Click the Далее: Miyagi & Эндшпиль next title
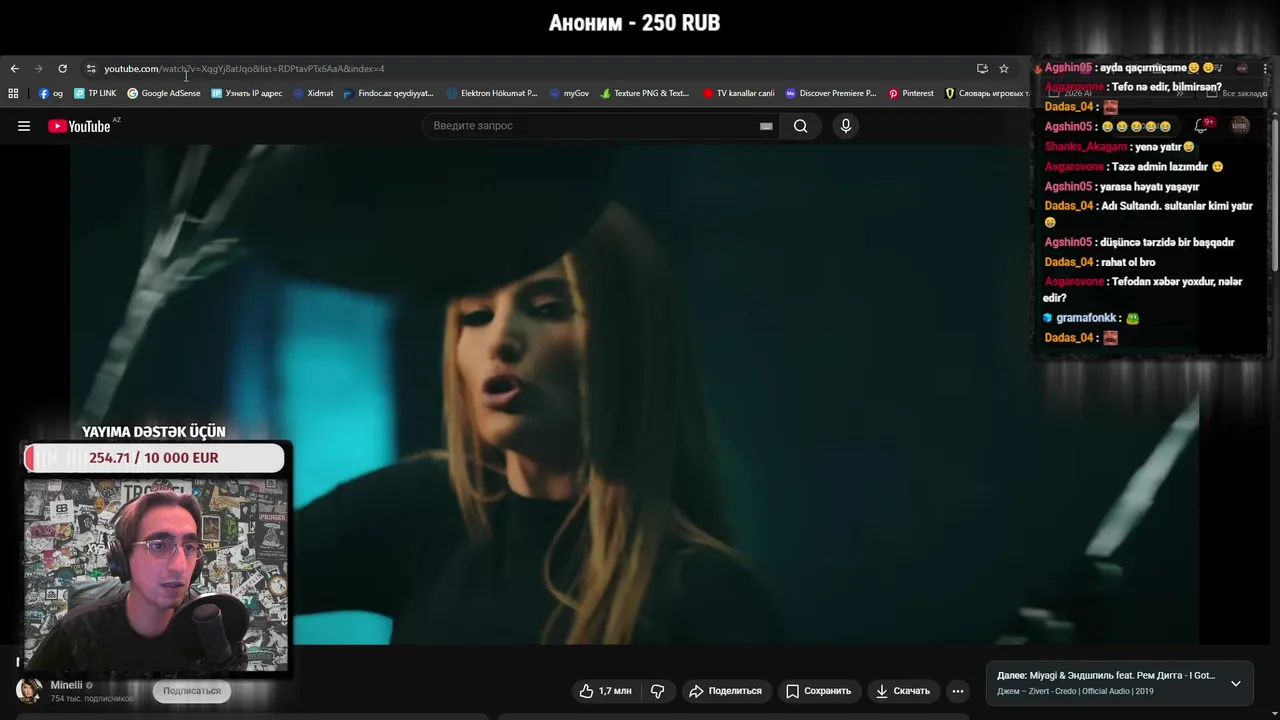1280x720 pixels. point(1106,676)
